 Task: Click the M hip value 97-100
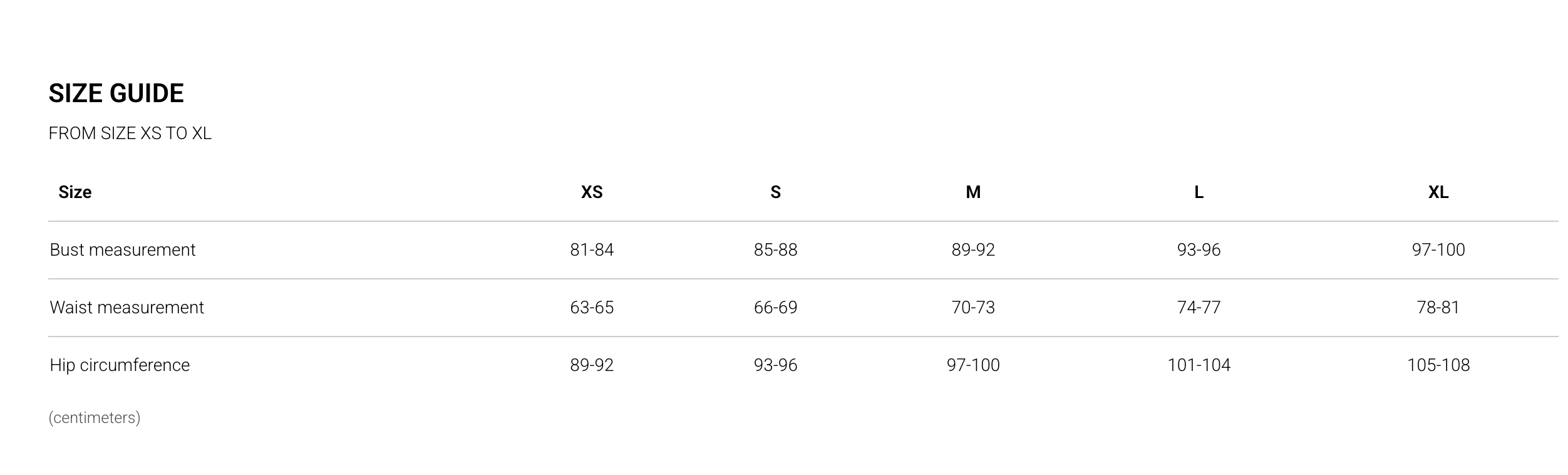click(973, 365)
